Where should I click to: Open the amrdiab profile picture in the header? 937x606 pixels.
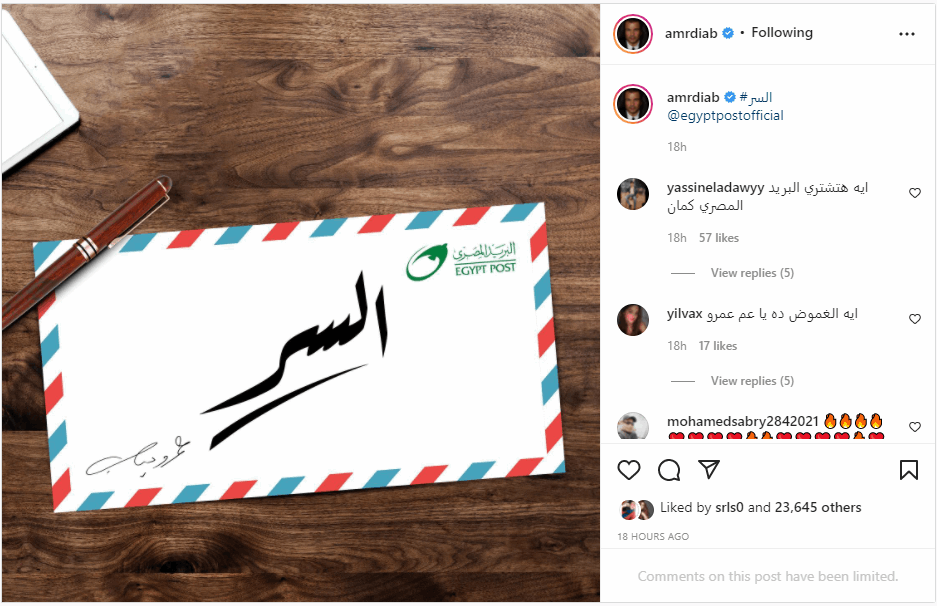(633, 34)
